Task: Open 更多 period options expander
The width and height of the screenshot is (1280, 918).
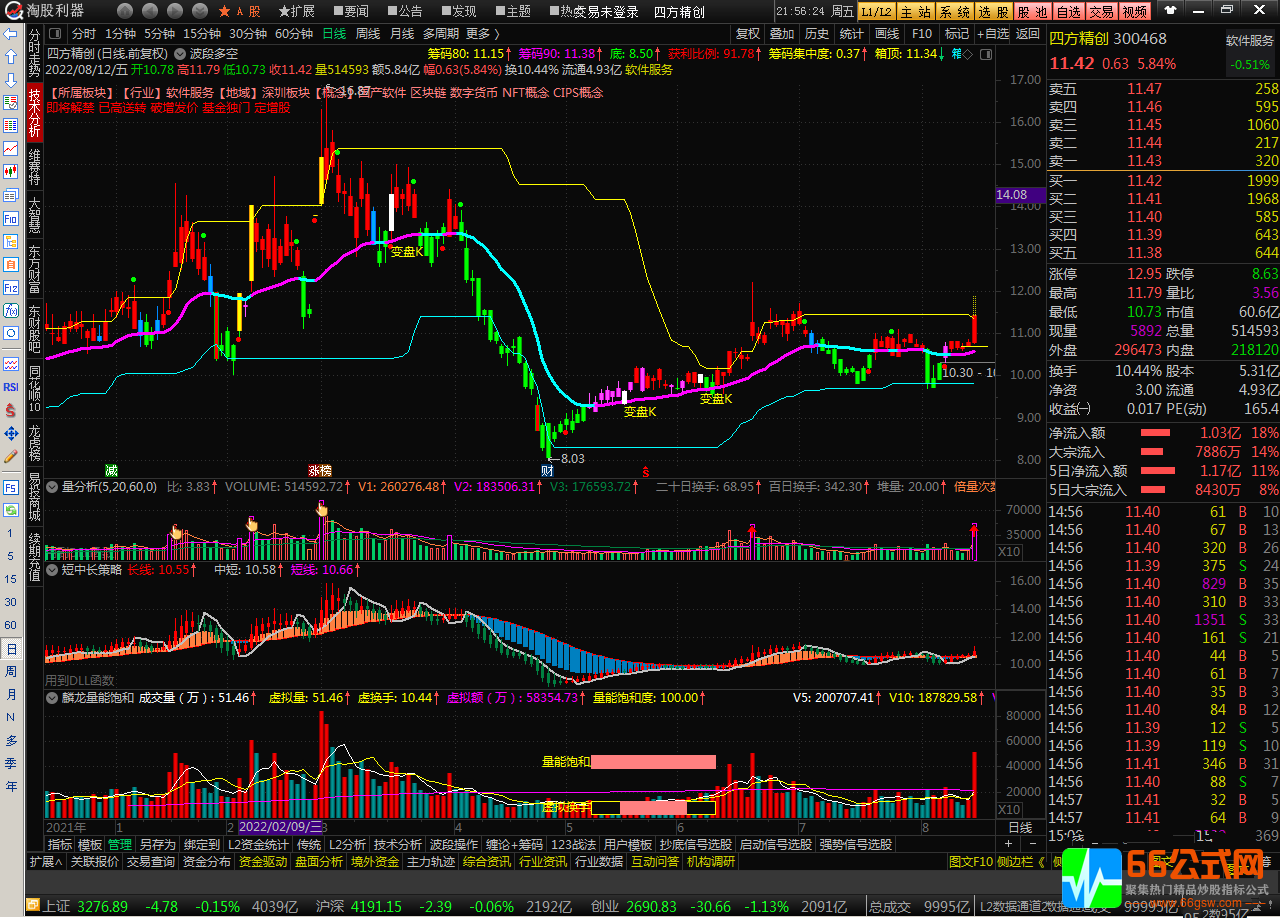Action: pos(483,33)
